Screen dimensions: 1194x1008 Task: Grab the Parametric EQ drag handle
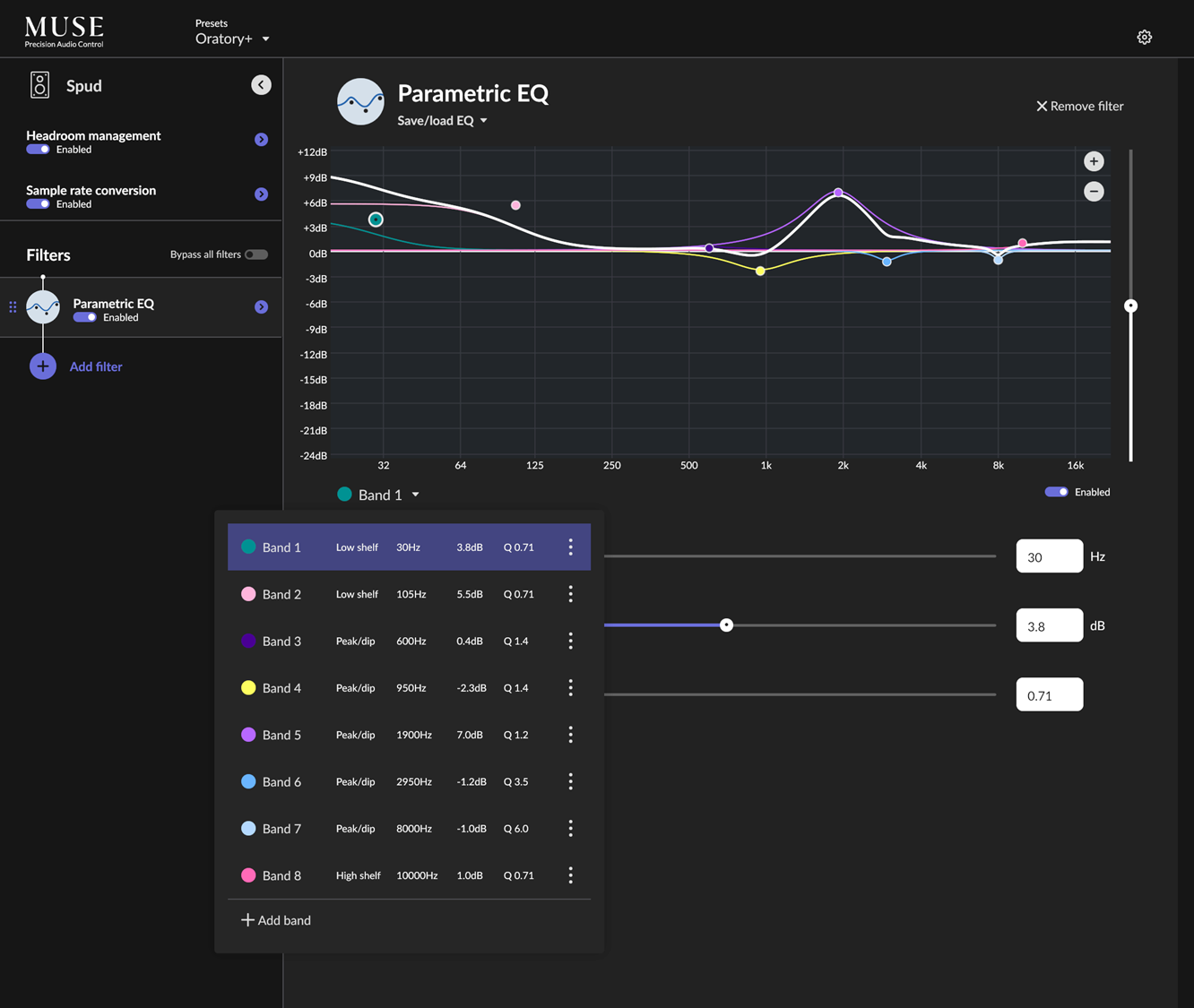tap(13, 307)
